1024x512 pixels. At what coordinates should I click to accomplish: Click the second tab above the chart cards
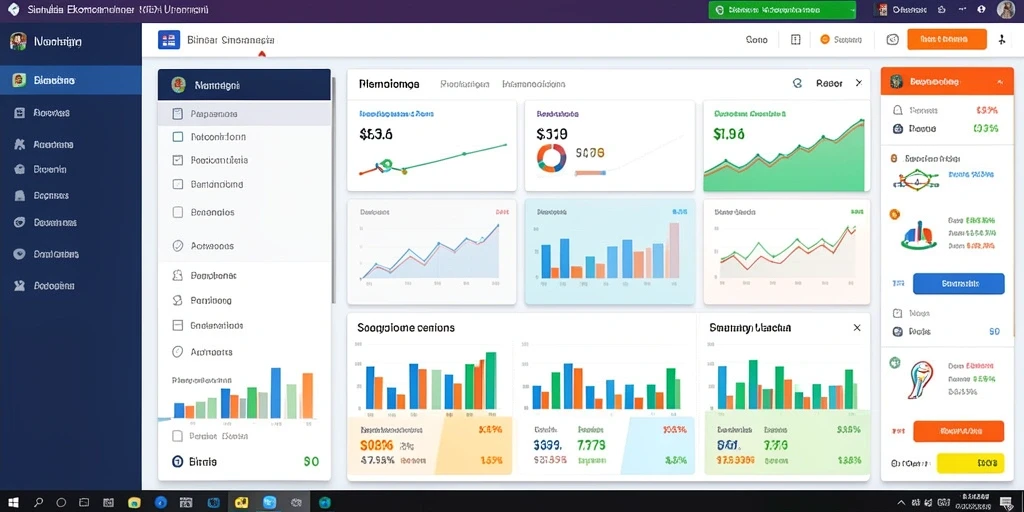[464, 84]
